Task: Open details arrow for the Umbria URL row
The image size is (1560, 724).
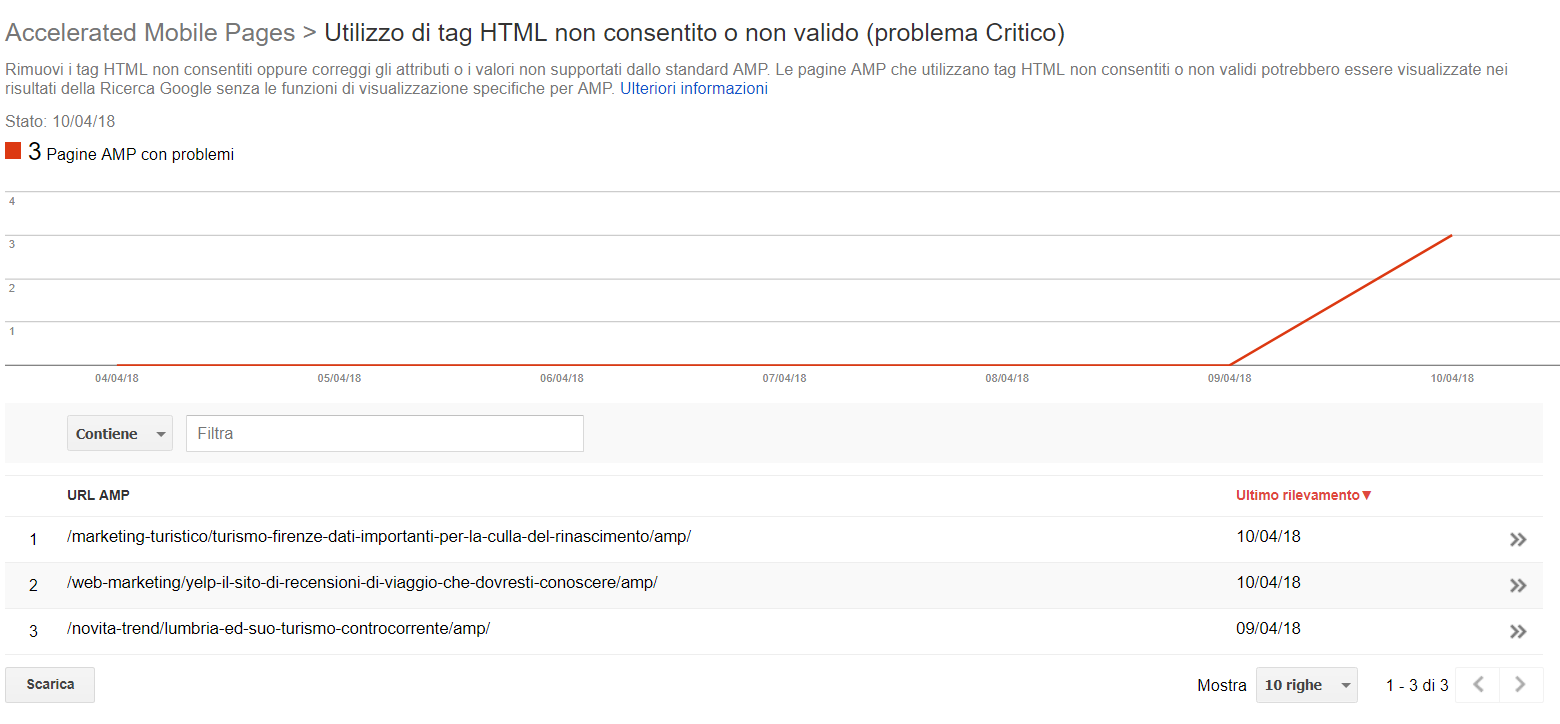Action: [x=1517, y=631]
